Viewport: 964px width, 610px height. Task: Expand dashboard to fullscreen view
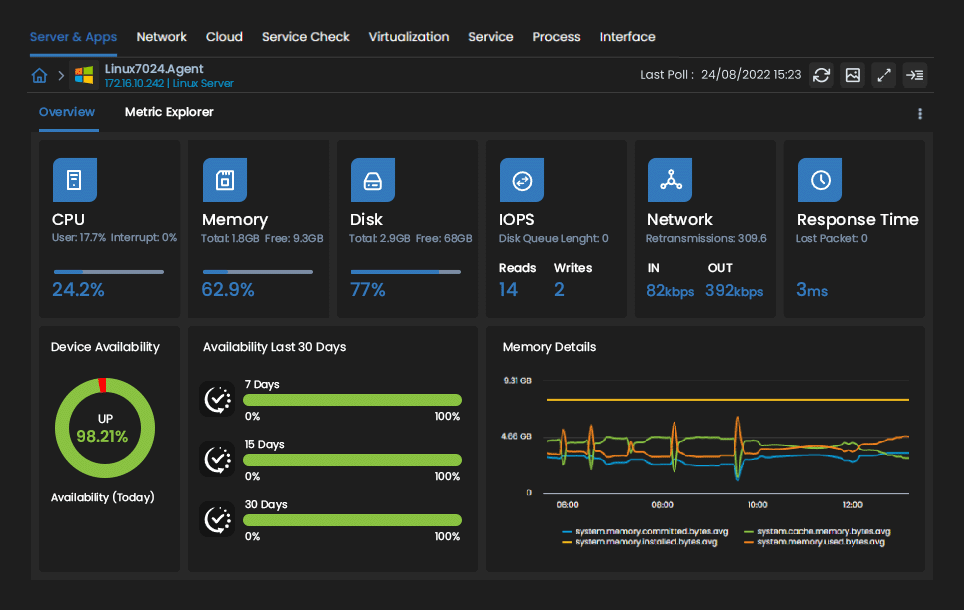click(883, 75)
